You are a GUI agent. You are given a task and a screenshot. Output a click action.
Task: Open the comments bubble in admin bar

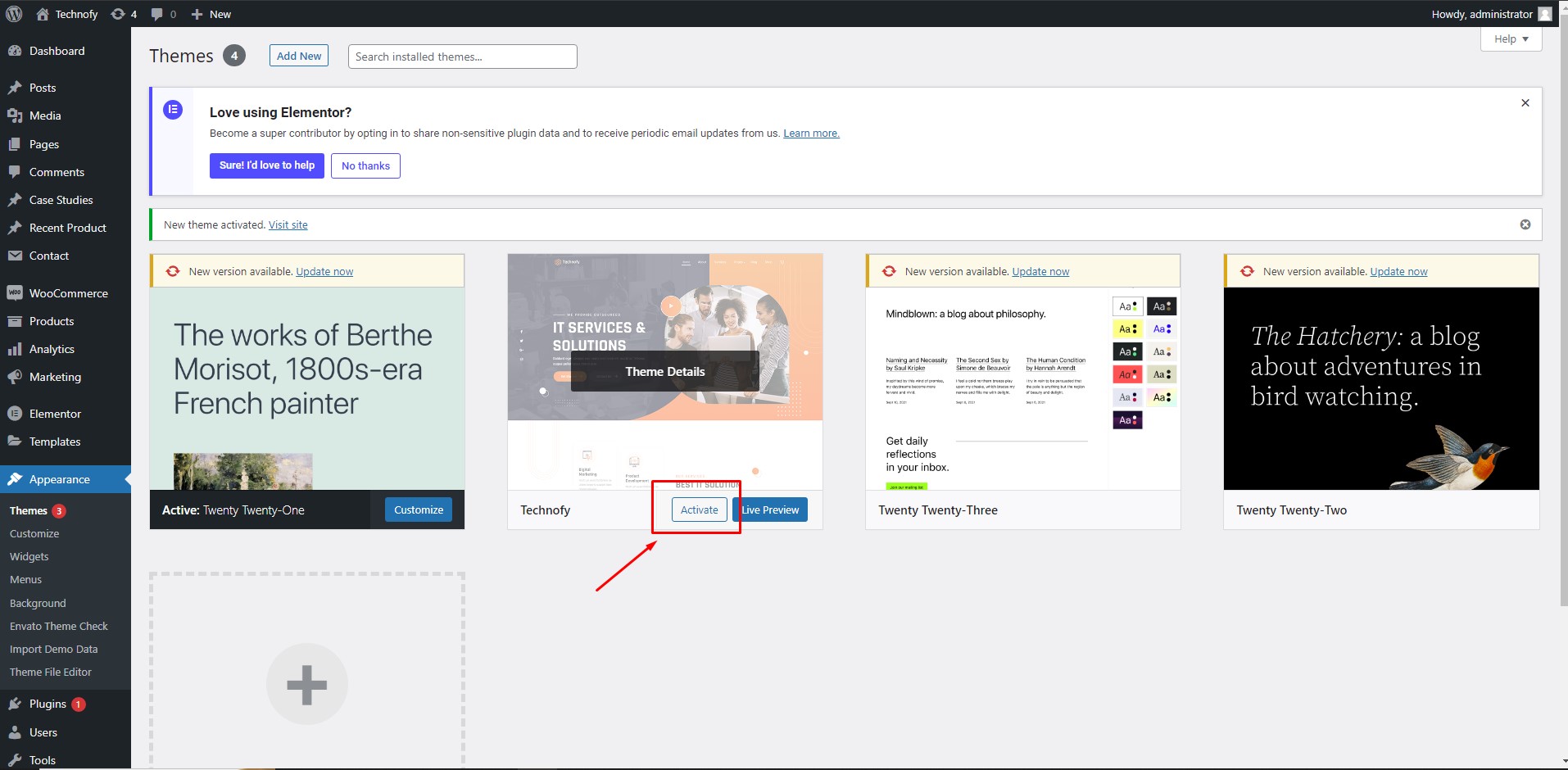point(157,14)
